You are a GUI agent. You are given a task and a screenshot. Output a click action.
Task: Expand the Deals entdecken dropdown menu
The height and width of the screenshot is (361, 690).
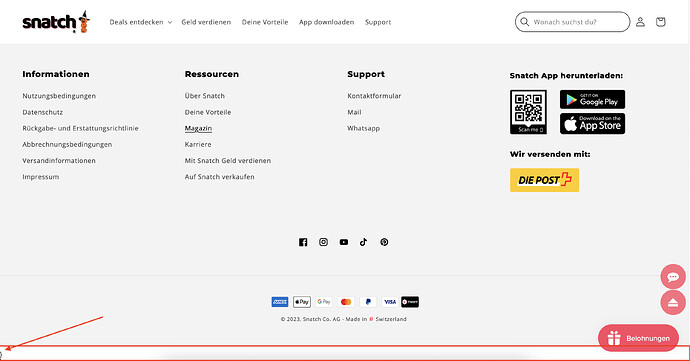tap(140, 22)
